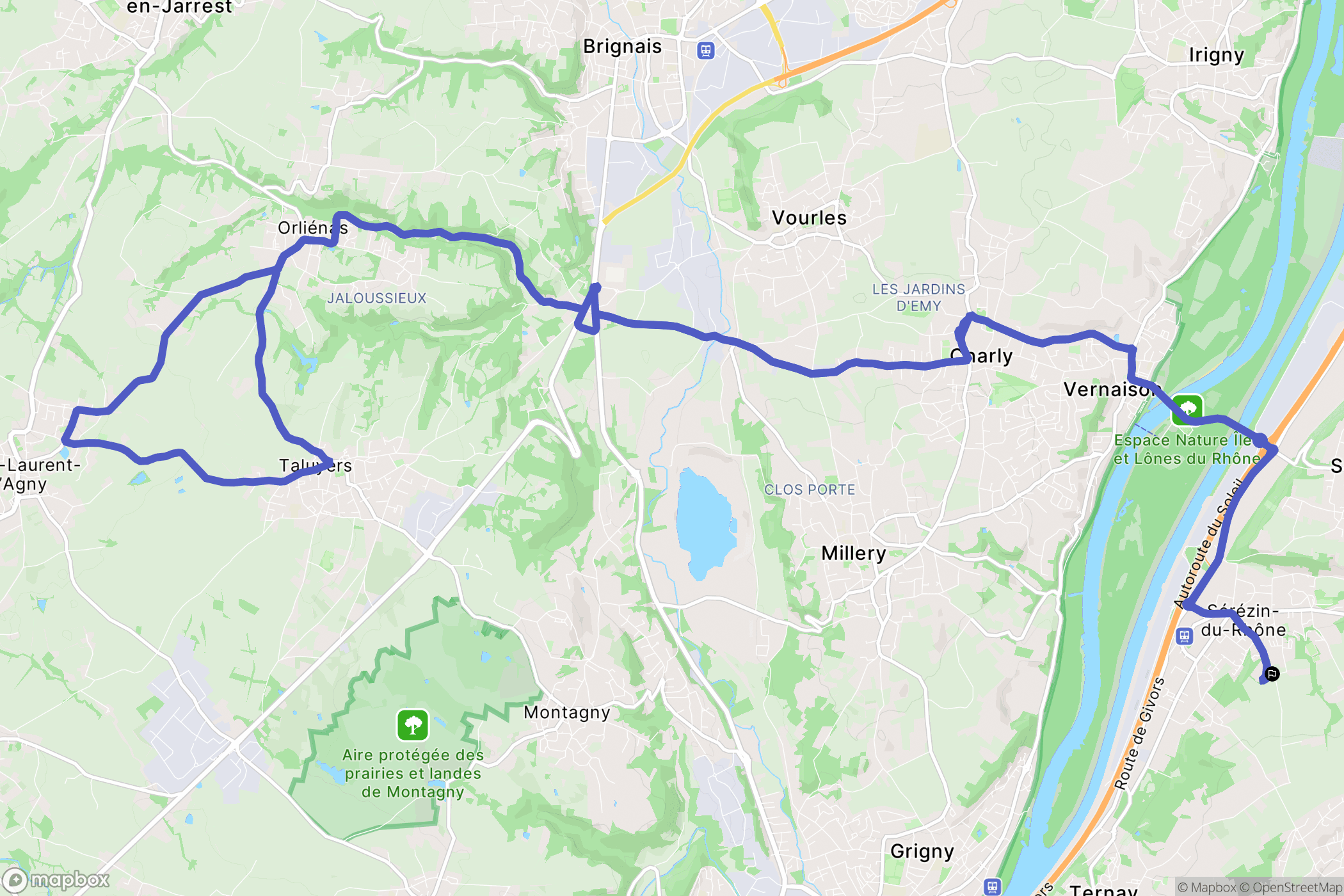The height and width of the screenshot is (896, 1344).
Task: Click the Irigny town label
Action: coord(1217,55)
